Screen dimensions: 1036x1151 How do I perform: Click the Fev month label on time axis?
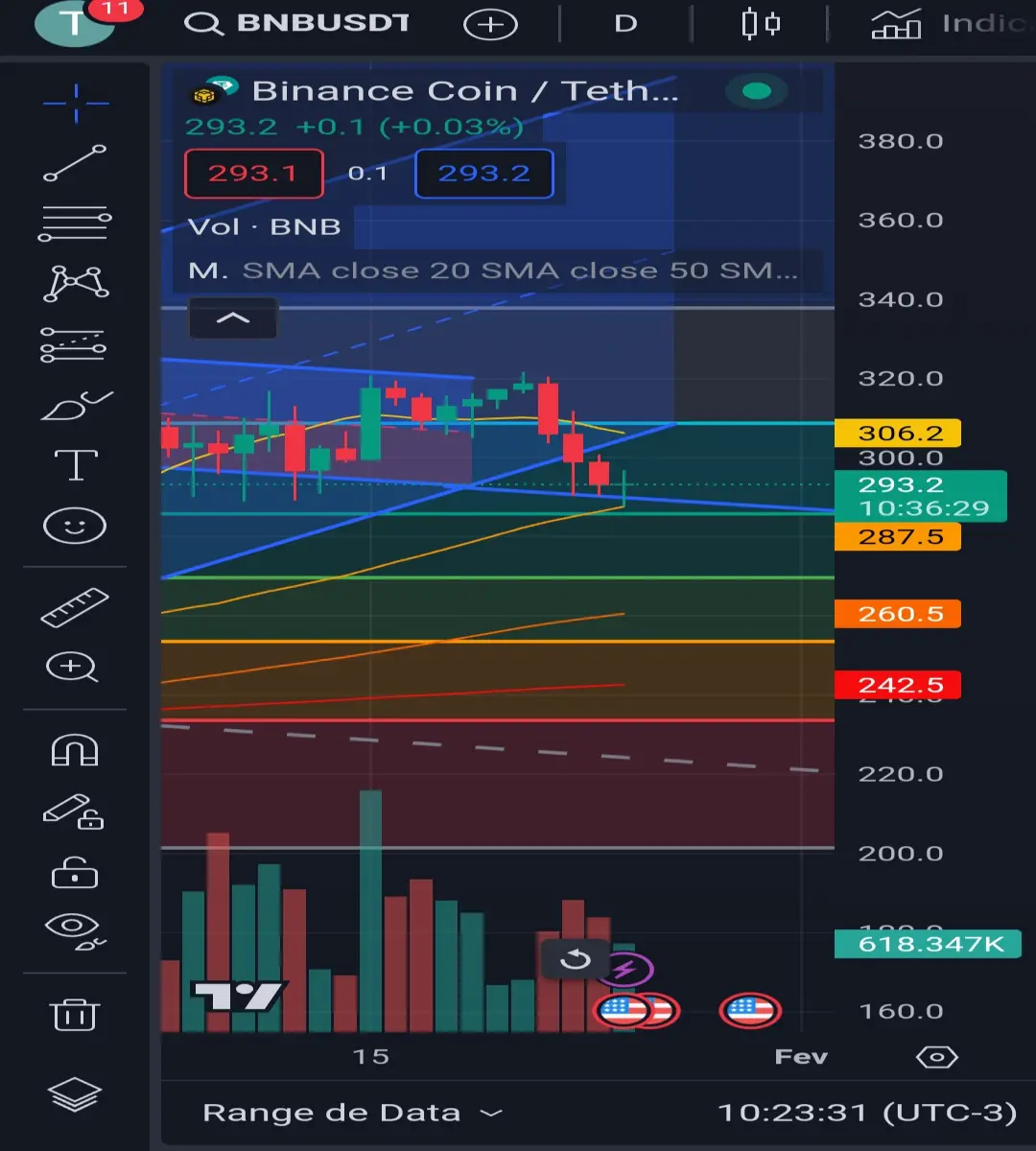[801, 1057]
